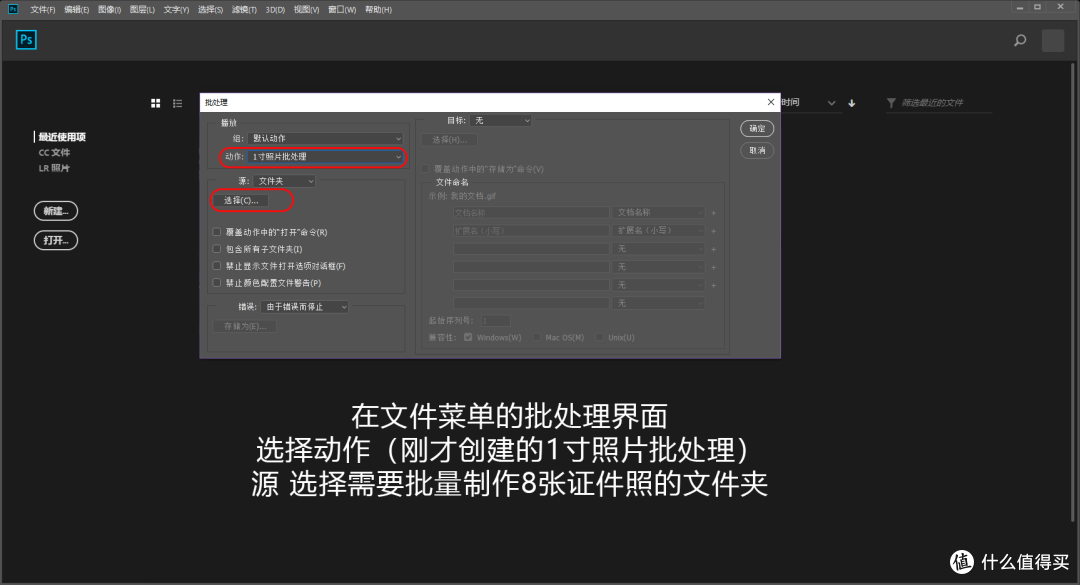Viewport: 1080px width, 585px height.
Task: Open search using the magnifier icon
Action: (x=1019, y=40)
